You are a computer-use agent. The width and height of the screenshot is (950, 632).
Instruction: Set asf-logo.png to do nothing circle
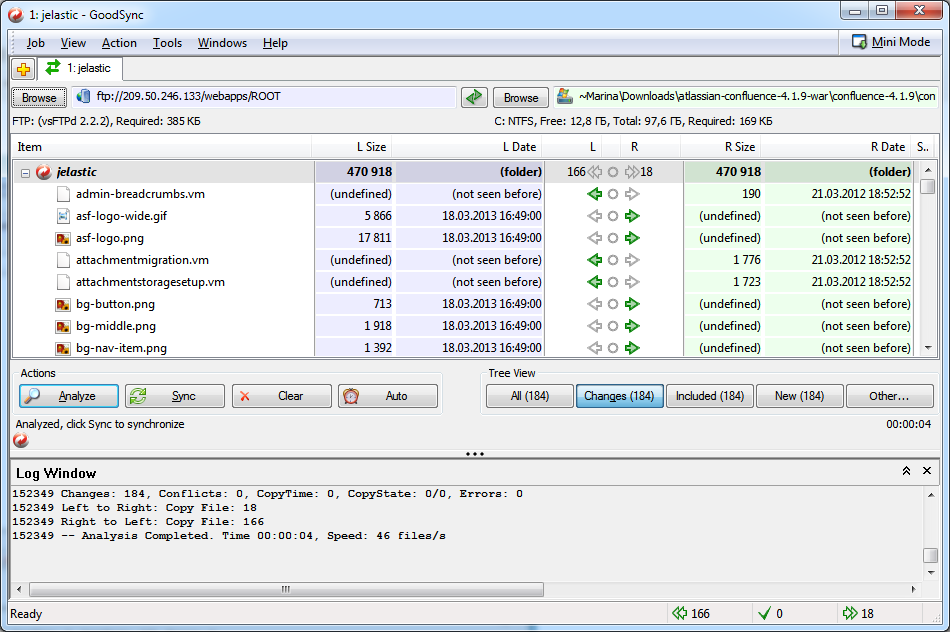pos(613,238)
